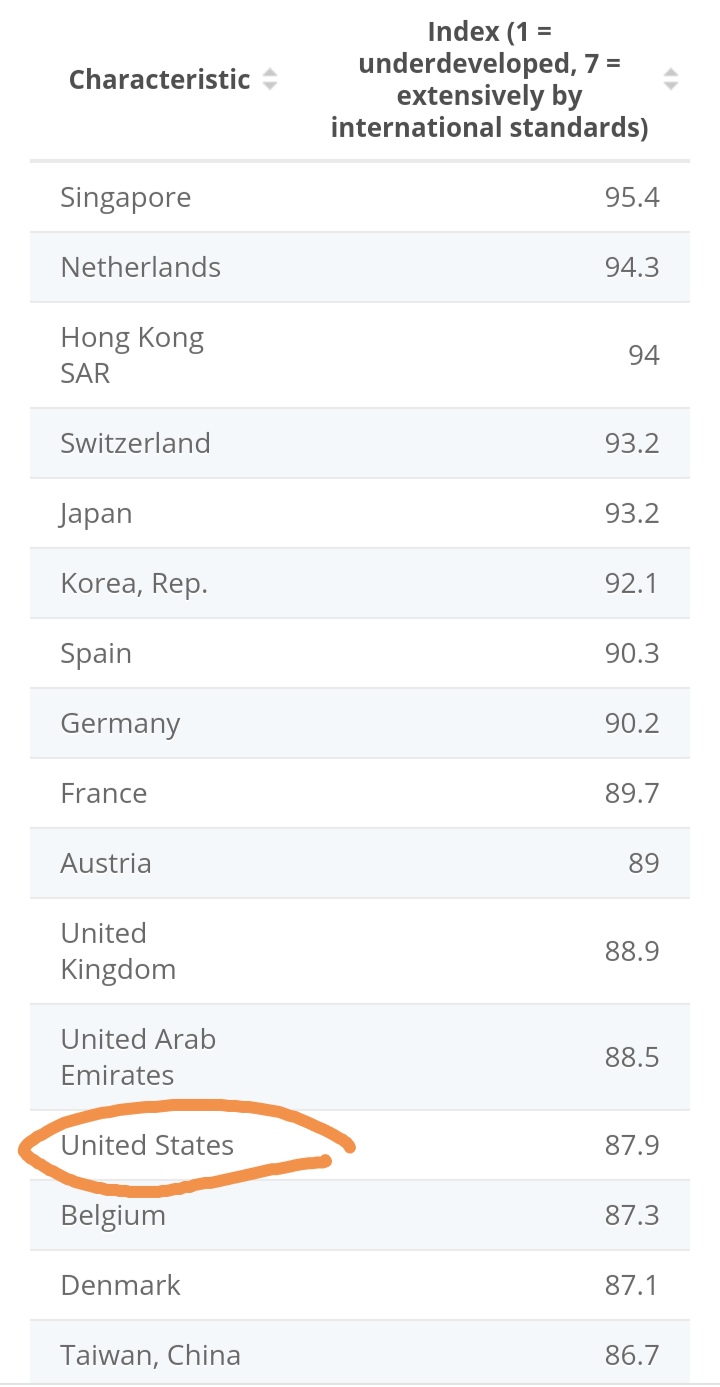
Task: Click on Japan in the table
Action: coord(97,514)
